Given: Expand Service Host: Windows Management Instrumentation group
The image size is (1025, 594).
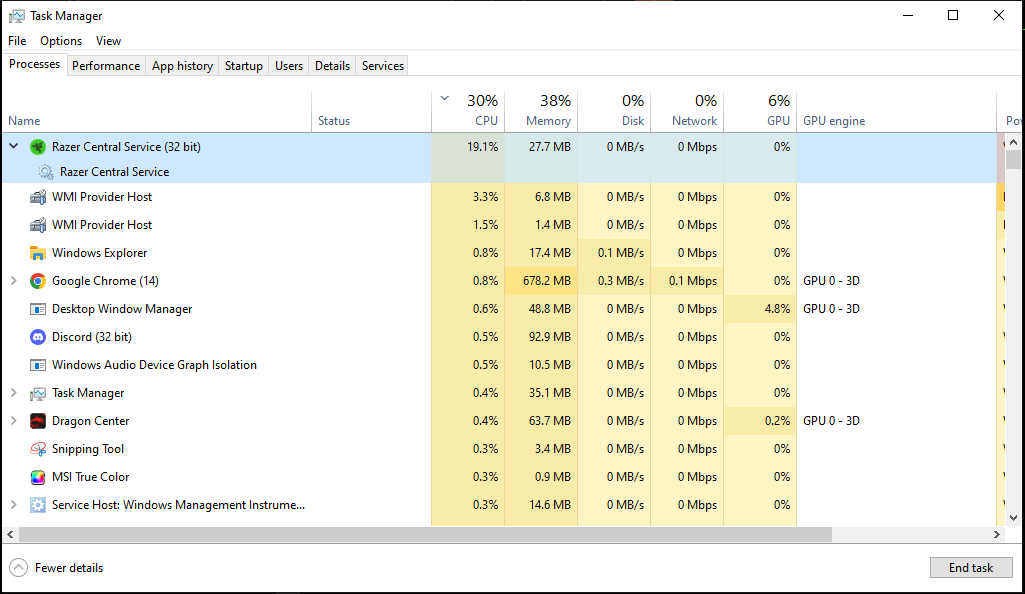Looking at the screenshot, I should tap(14, 504).
